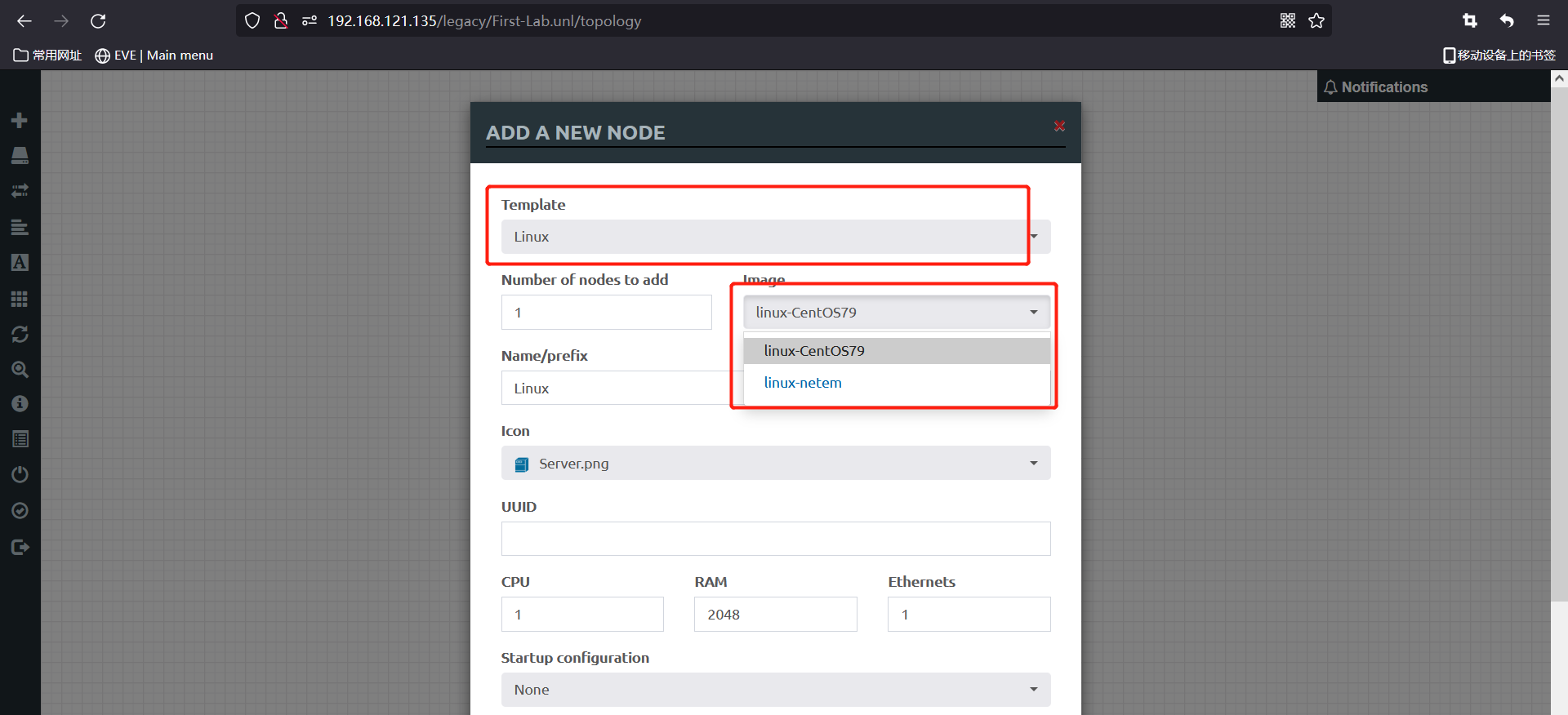
Task: Click the undo arrow icon in browser toolbar
Action: tap(1507, 21)
